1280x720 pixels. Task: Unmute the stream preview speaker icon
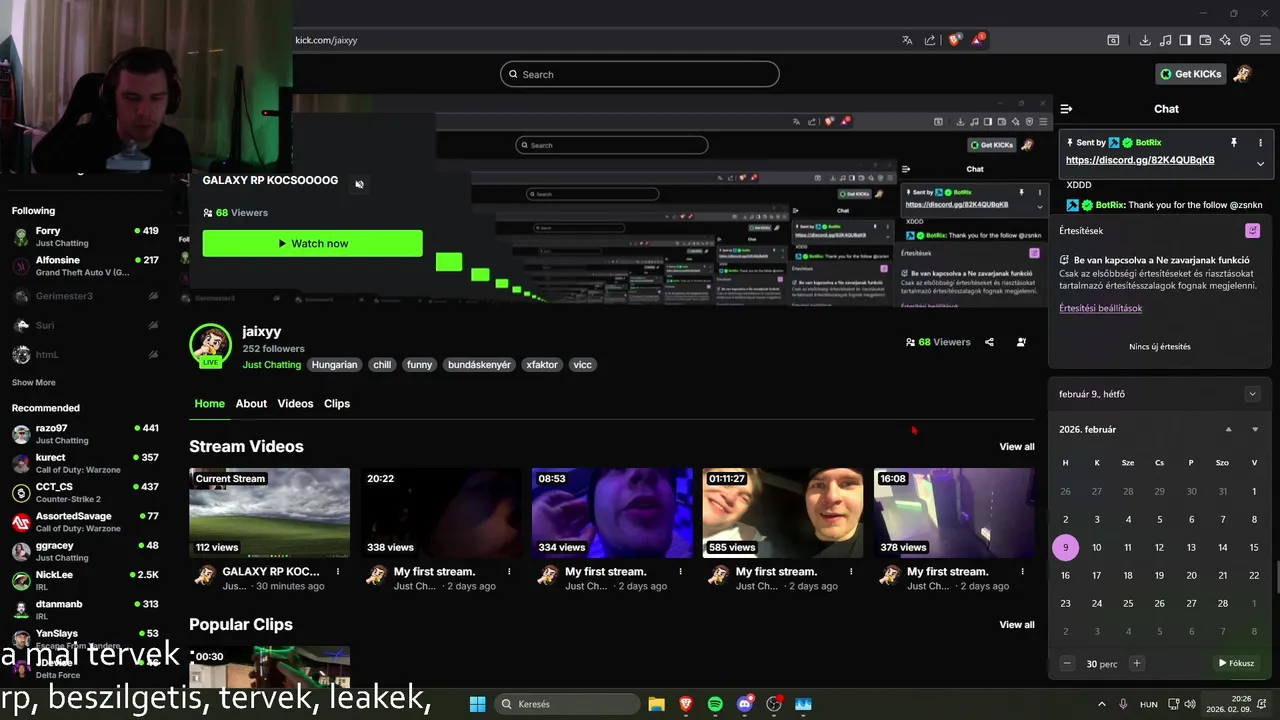tap(359, 184)
